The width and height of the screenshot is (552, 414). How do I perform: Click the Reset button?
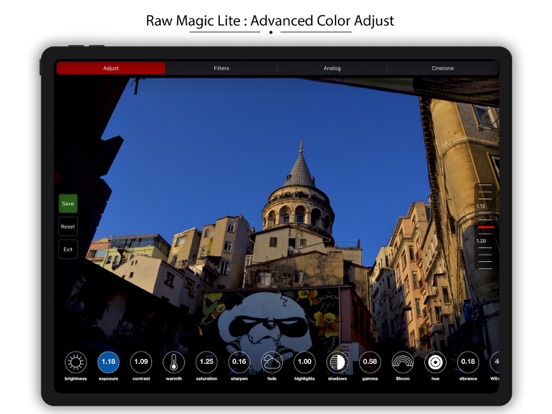68,227
